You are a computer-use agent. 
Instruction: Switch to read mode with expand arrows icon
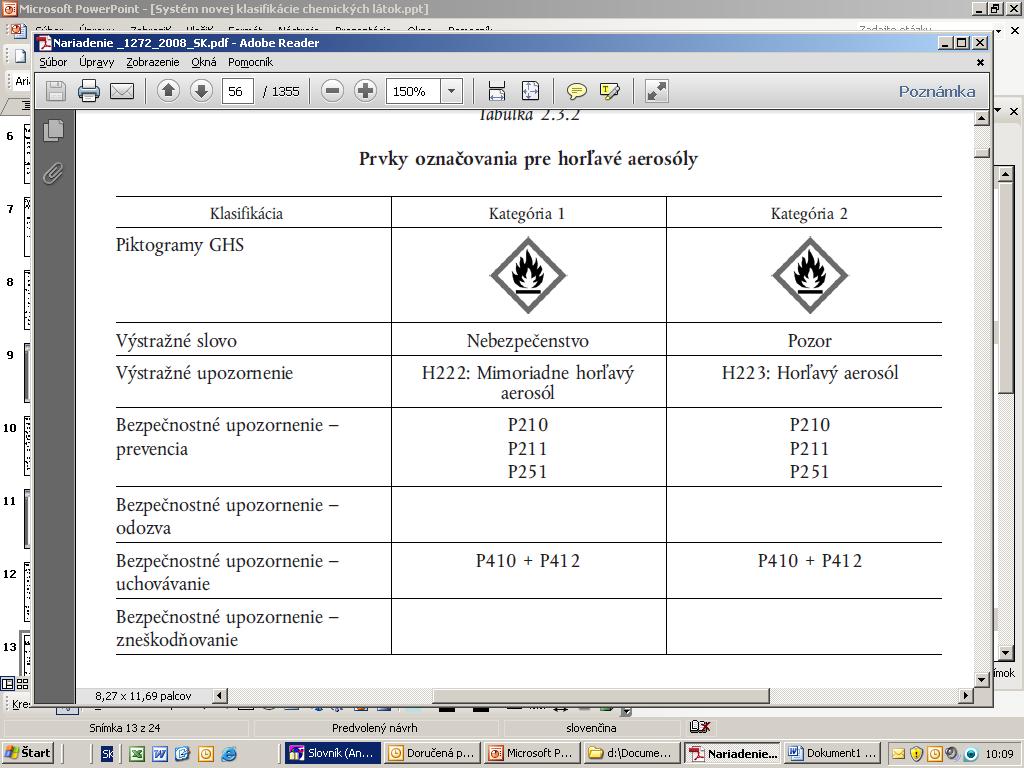pyautogui.click(x=656, y=91)
